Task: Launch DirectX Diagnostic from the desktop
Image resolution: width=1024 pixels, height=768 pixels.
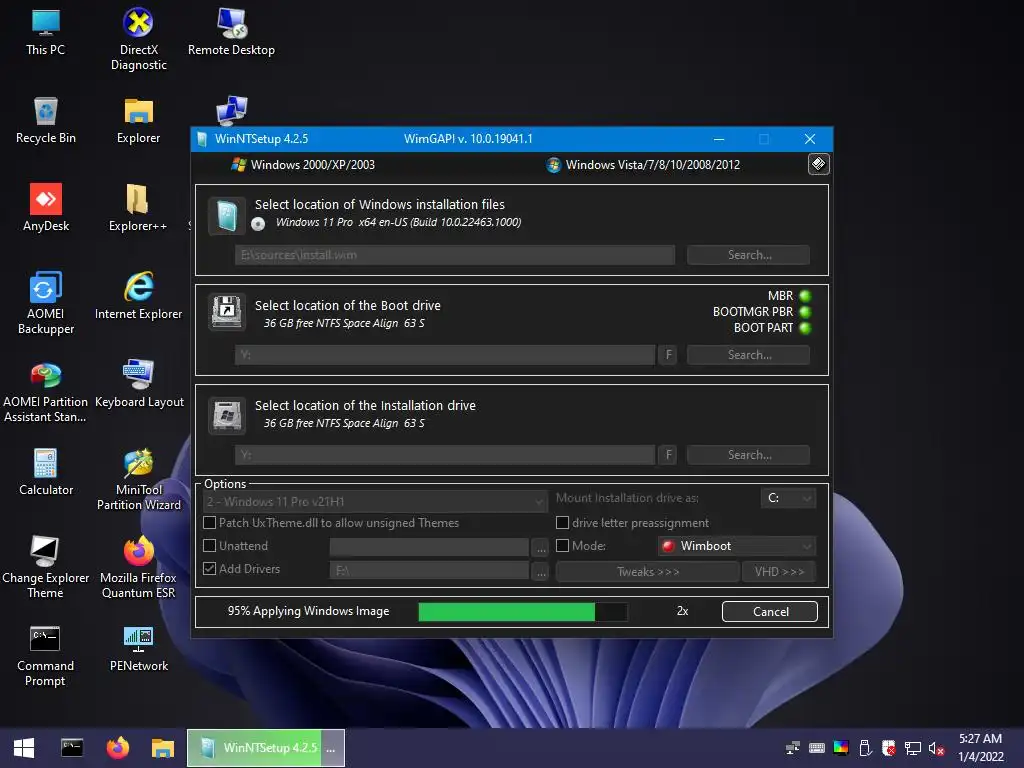Action: (x=138, y=39)
